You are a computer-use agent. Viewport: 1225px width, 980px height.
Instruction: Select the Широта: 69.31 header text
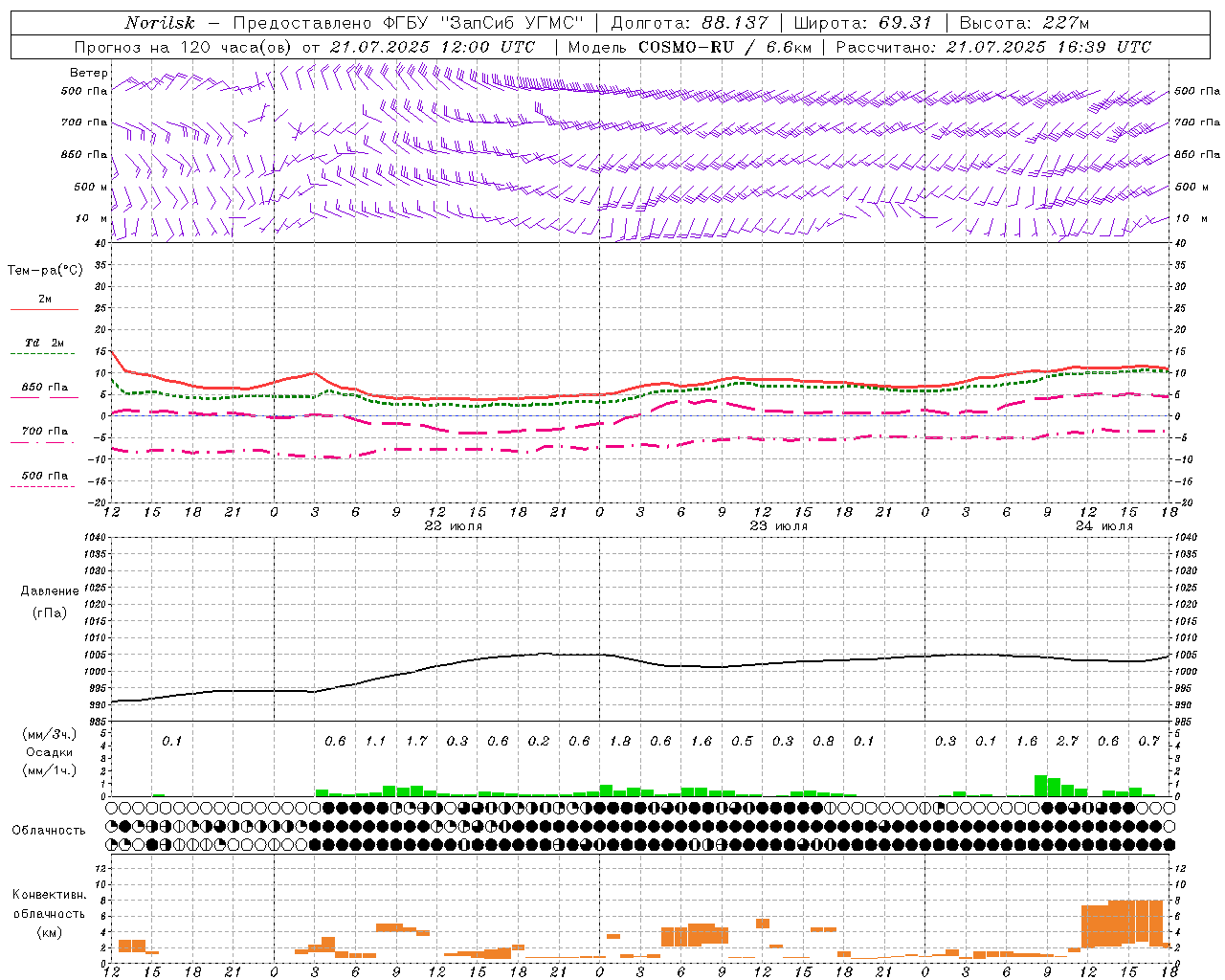[x=863, y=24]
